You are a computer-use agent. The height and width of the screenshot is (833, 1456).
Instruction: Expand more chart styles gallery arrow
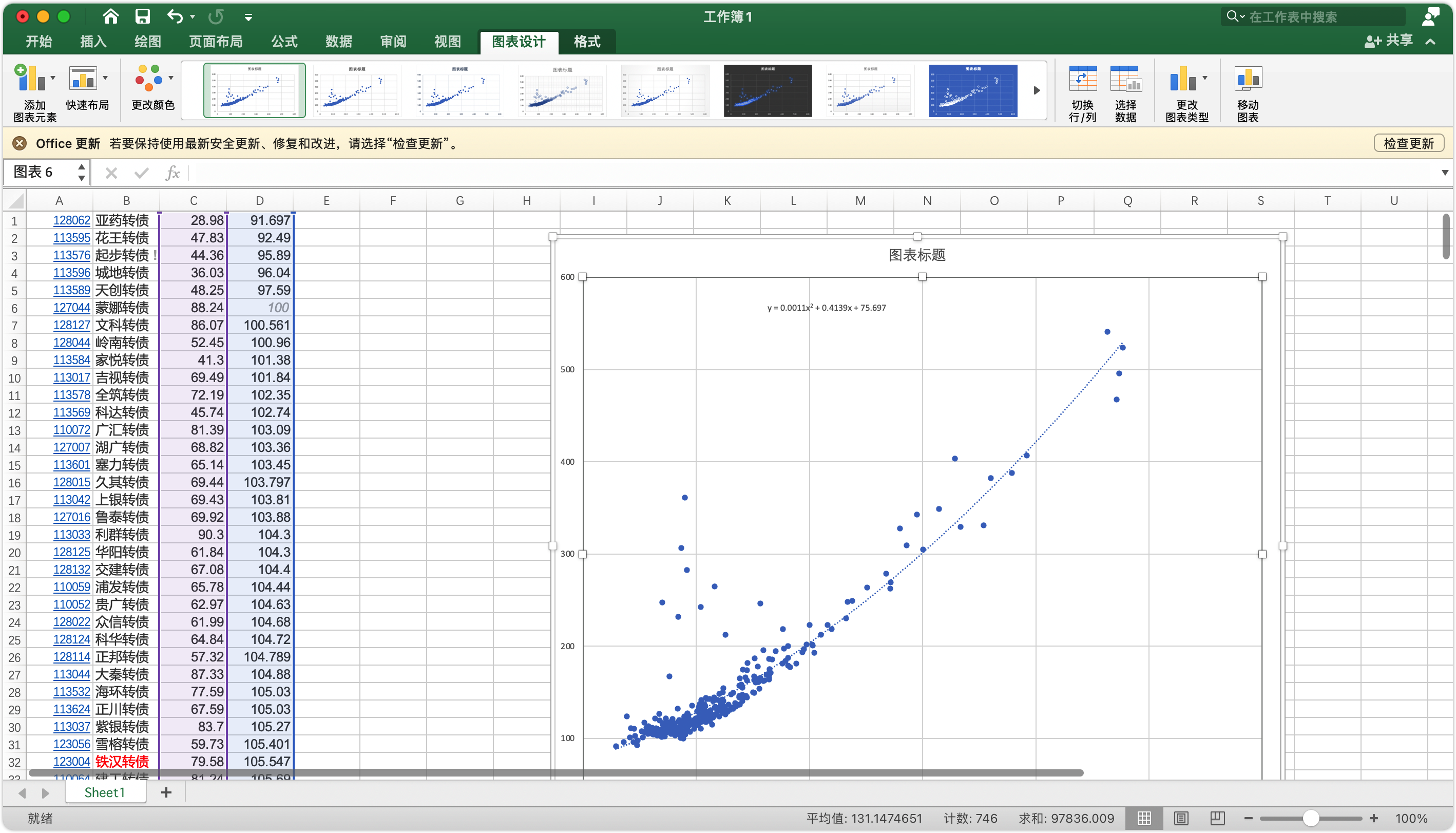tap(1036, 90)
